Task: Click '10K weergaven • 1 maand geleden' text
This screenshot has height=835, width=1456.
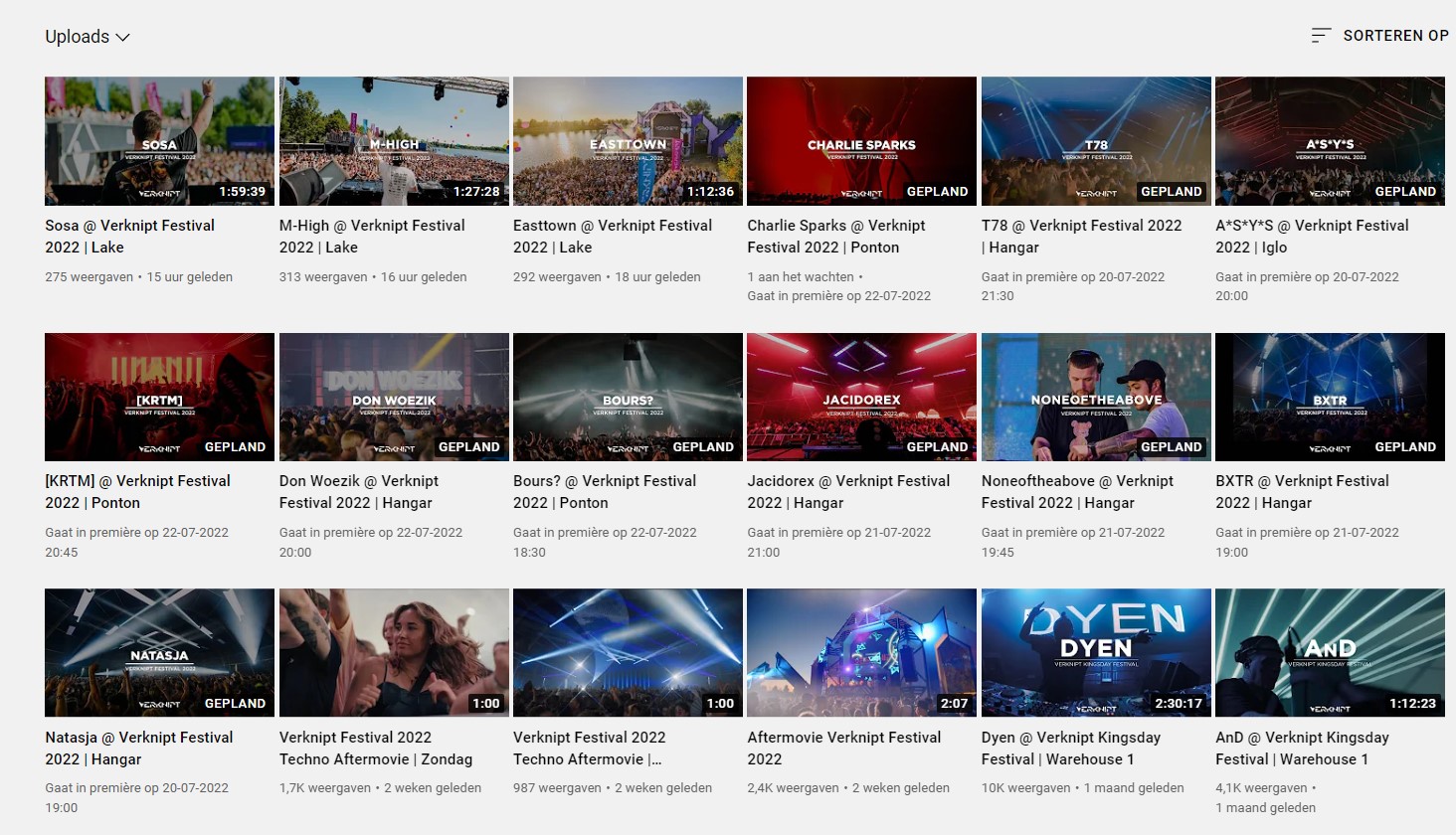Action: [1082, 788]
